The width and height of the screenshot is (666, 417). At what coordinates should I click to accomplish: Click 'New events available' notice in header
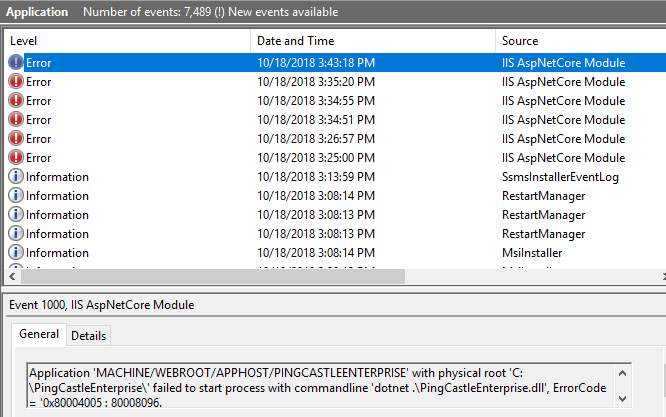click(x=283, y=12)
